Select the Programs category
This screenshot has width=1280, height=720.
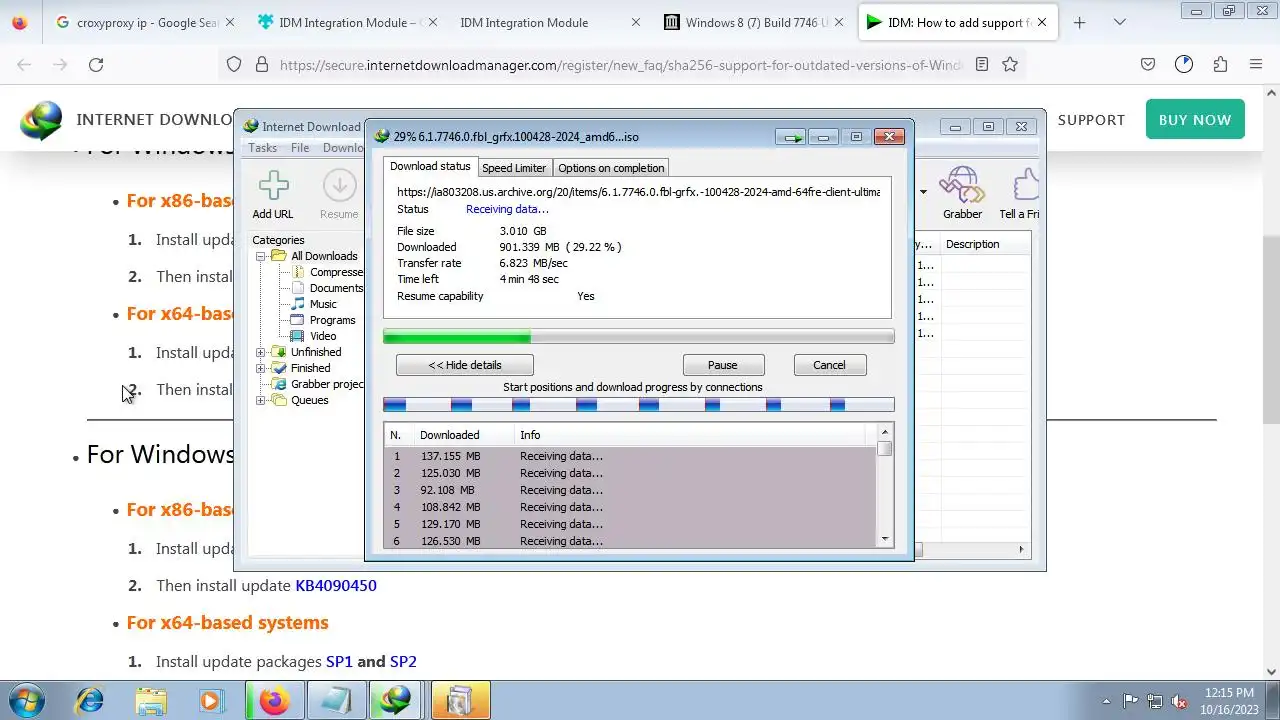[332, 320]
